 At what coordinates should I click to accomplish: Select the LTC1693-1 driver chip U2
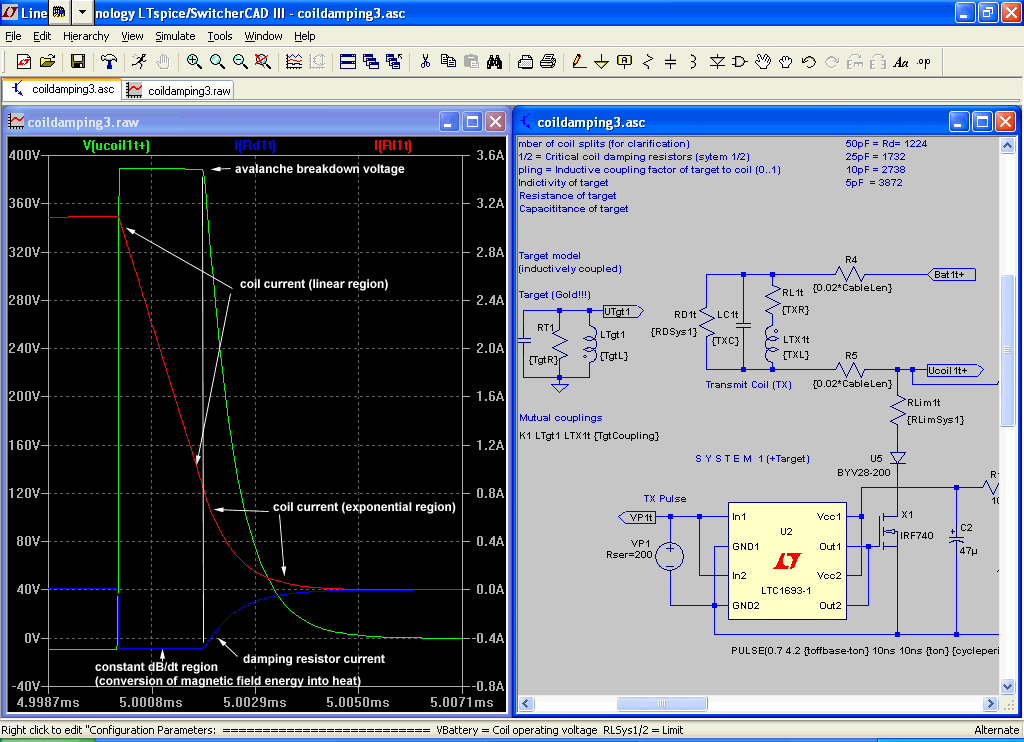[x=787, y=561]
